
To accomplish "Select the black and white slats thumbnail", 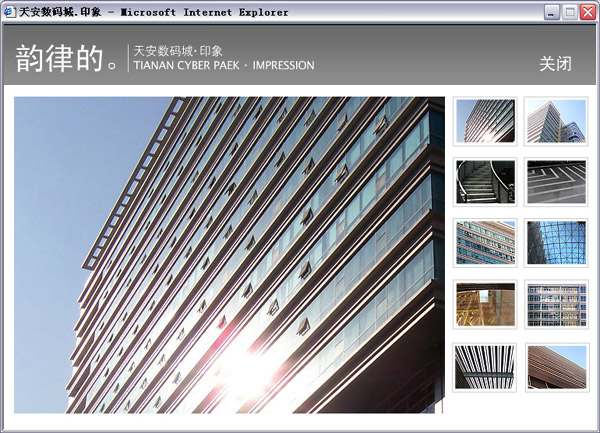I will click(x=484, y=367).
